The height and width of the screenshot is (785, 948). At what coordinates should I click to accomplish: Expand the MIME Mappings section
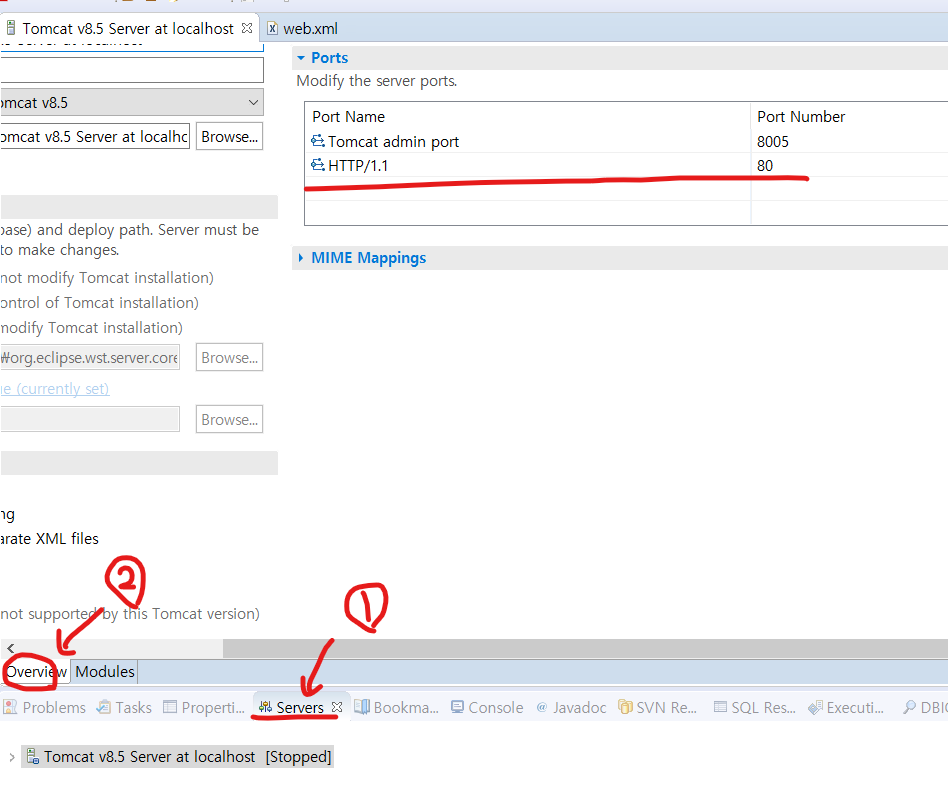coord(300,258)
